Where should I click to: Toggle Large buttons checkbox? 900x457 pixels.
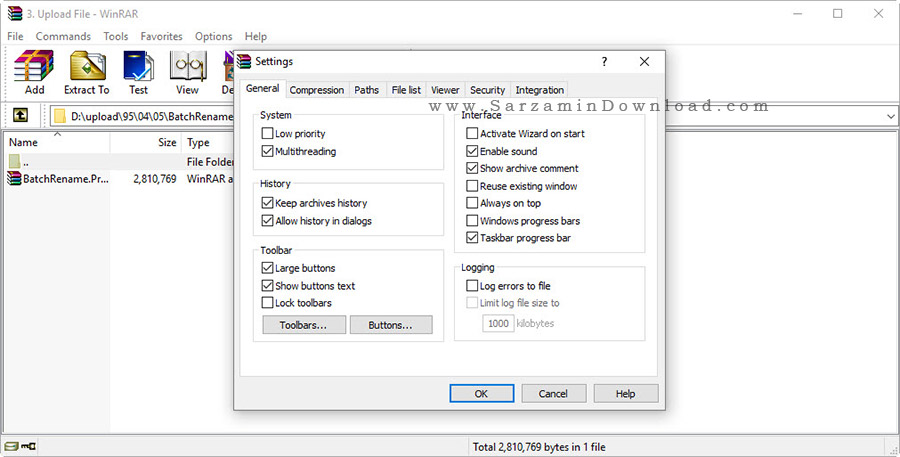(267, 268)
